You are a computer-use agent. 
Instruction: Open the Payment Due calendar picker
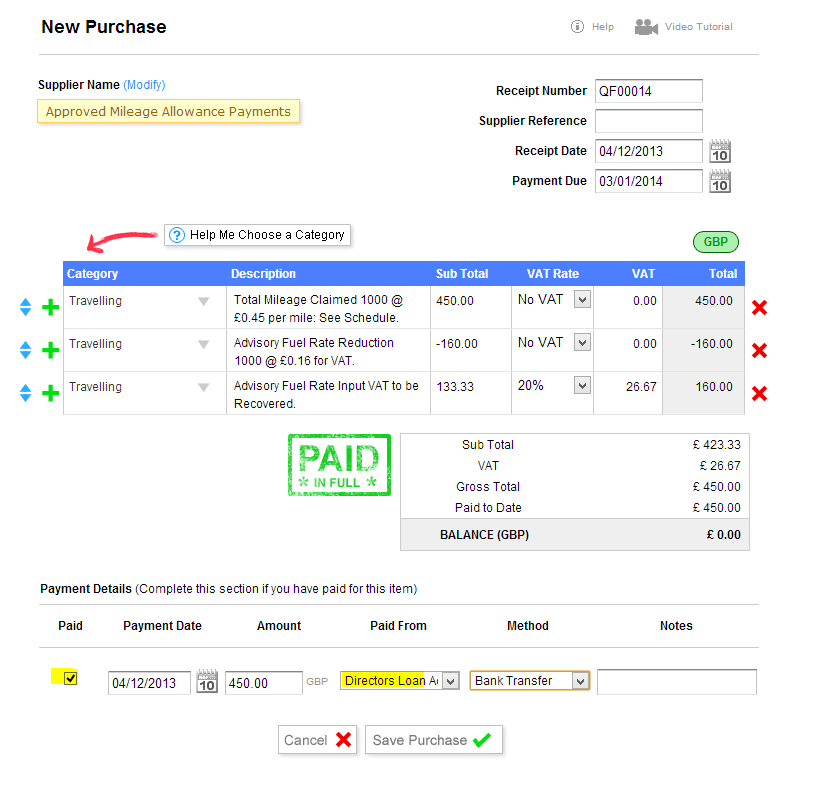click(x=720, y=182)
